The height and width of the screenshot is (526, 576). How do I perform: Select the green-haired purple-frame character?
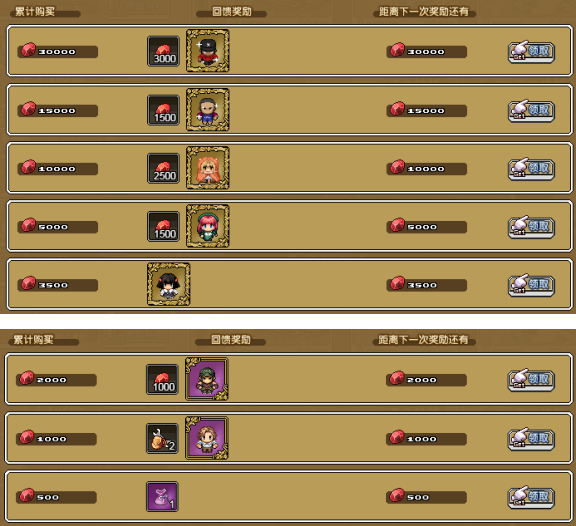coord(206,379)
